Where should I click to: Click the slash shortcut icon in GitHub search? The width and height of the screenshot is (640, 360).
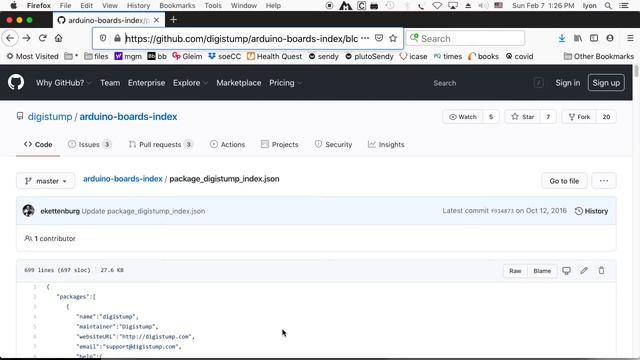click(x=538, y=83)
